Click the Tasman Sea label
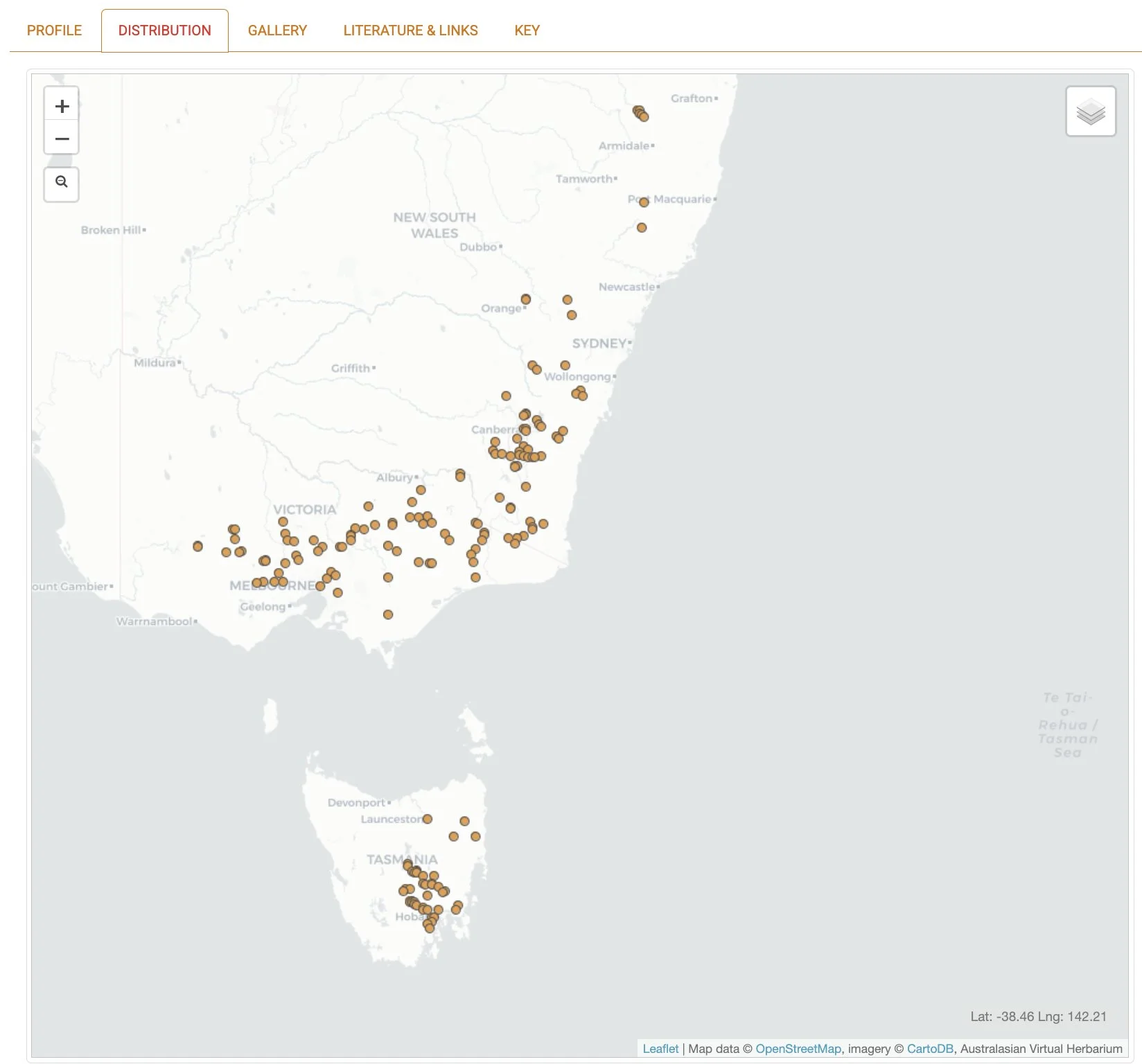The height and width of the screenshot is (1064, 1142). 1067,725
